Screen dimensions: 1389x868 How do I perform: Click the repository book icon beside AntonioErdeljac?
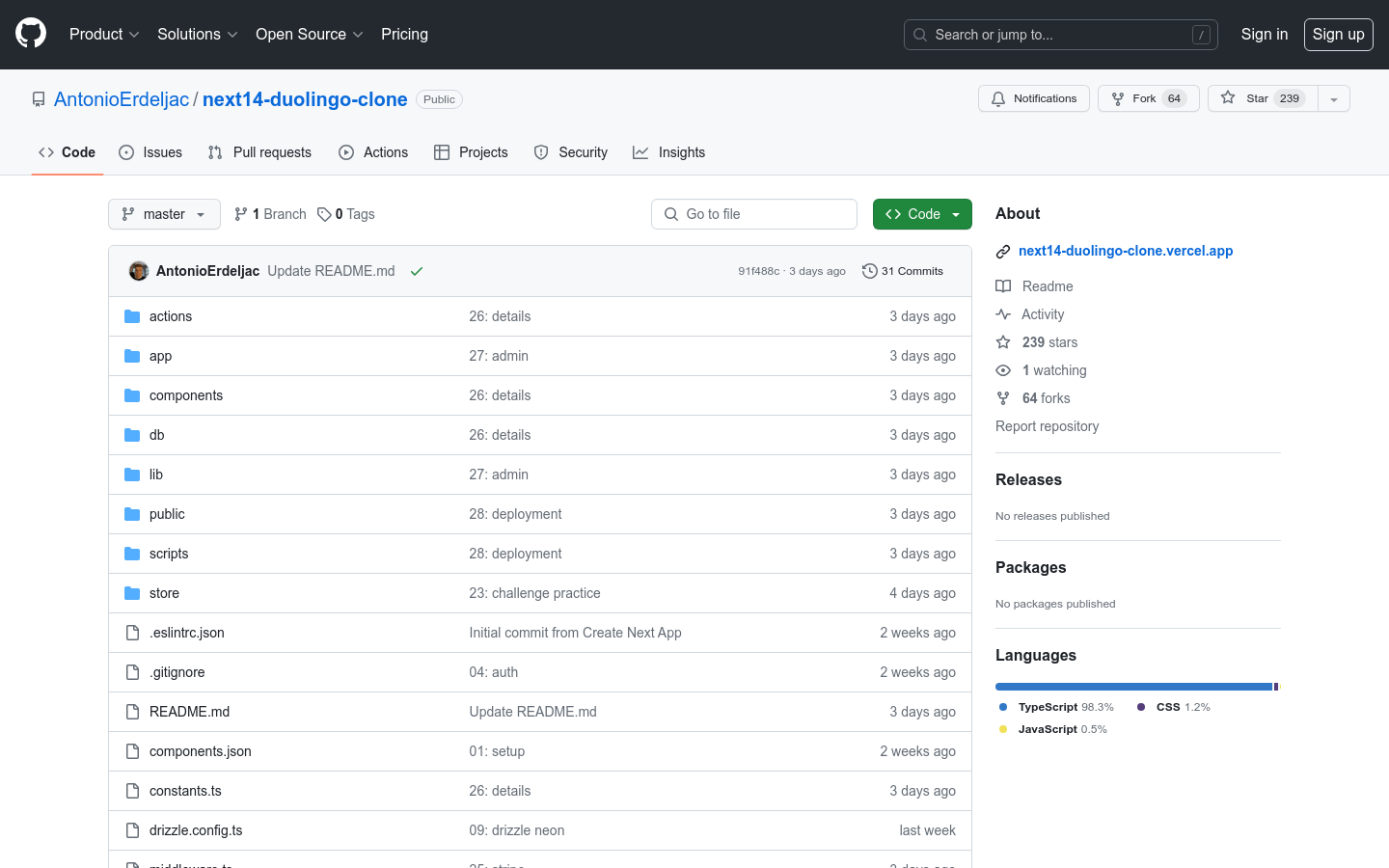pos(39,99)
